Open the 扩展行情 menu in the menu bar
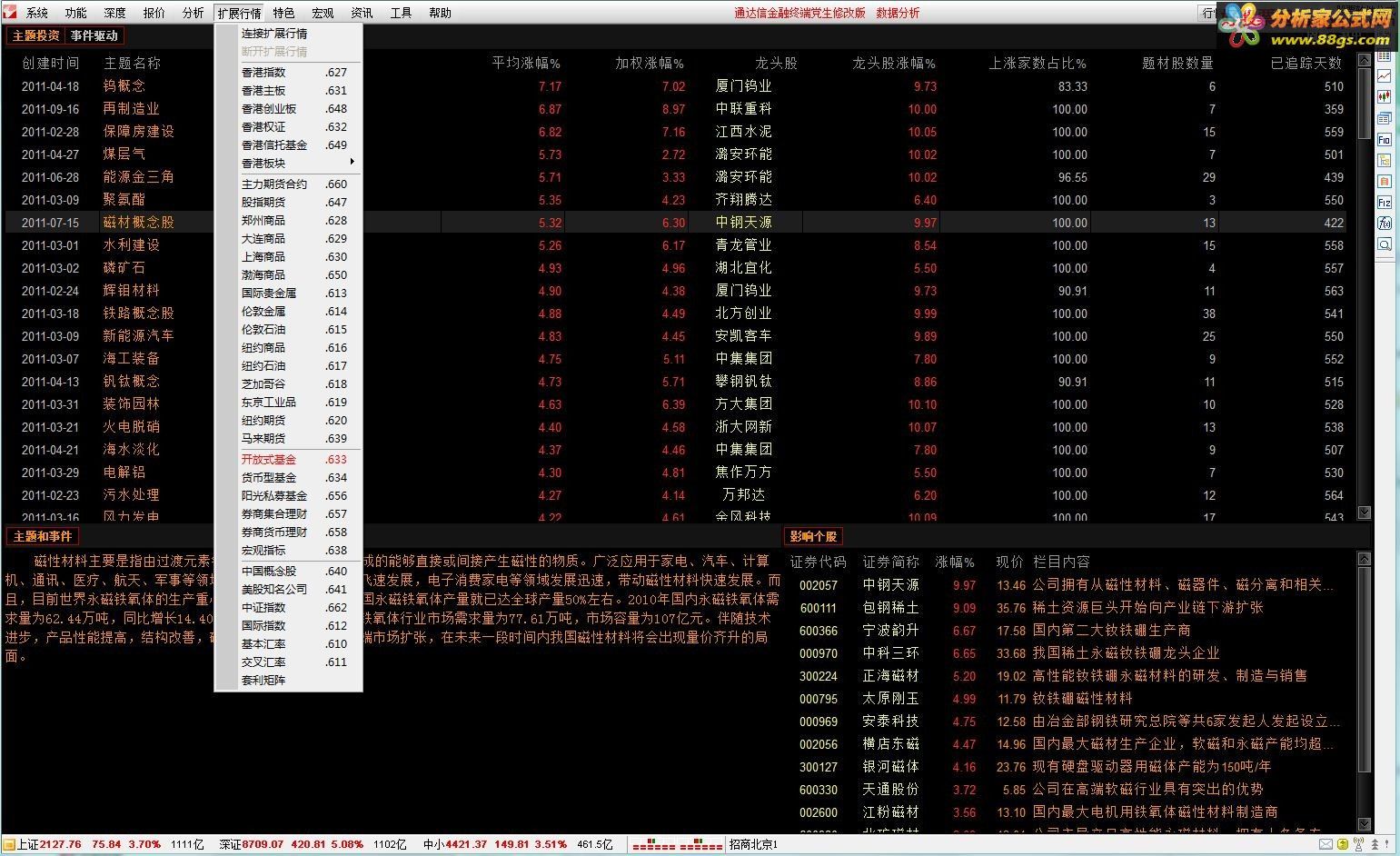 tap(239, 13)
